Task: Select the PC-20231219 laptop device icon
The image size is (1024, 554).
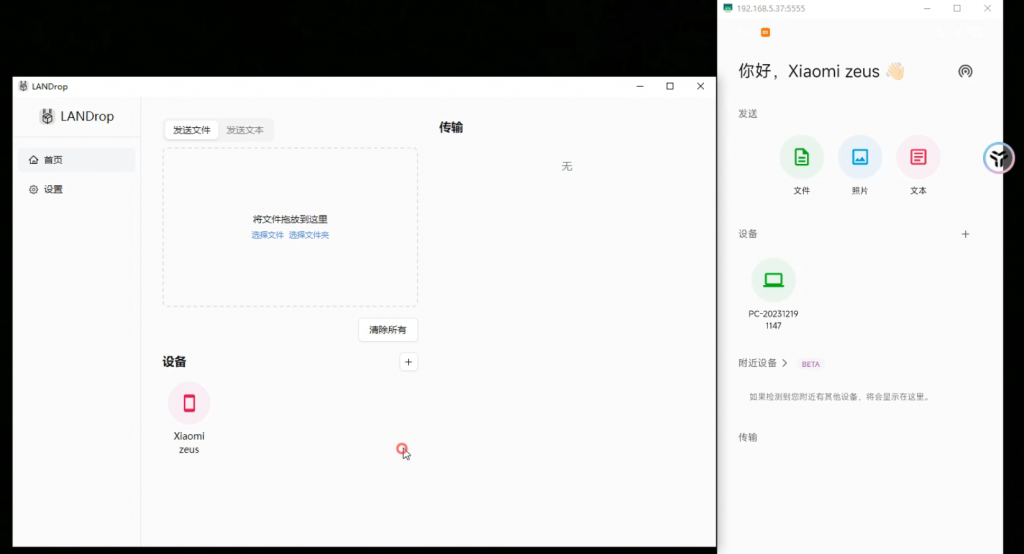Action: [773, 280]
